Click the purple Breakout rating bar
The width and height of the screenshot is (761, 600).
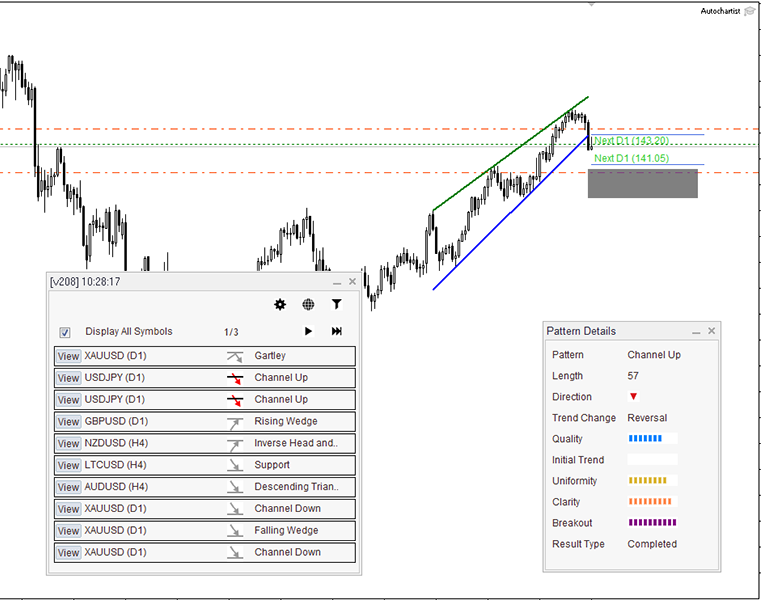(652, 523)
